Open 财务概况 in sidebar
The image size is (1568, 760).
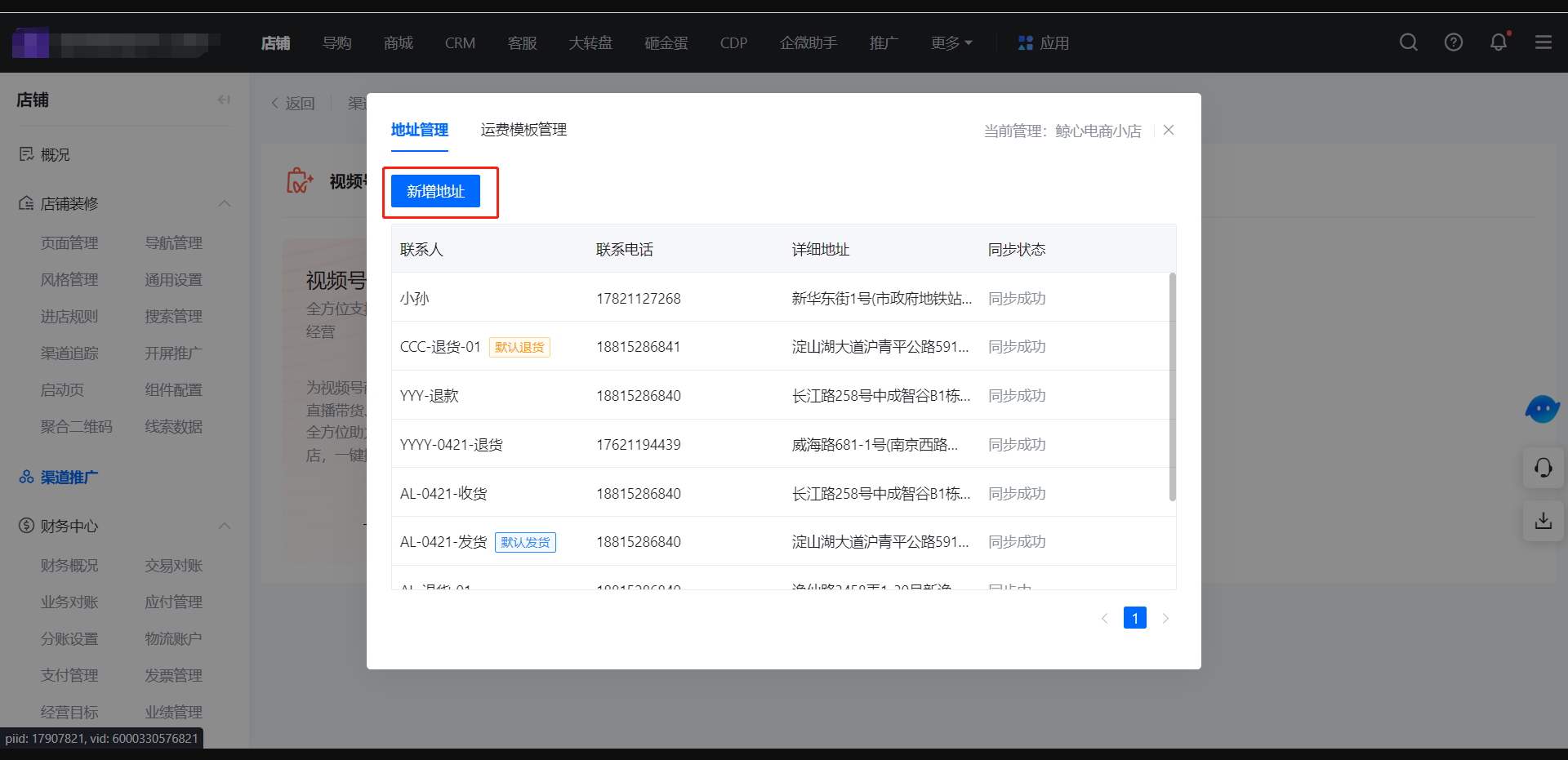[69, 566]
